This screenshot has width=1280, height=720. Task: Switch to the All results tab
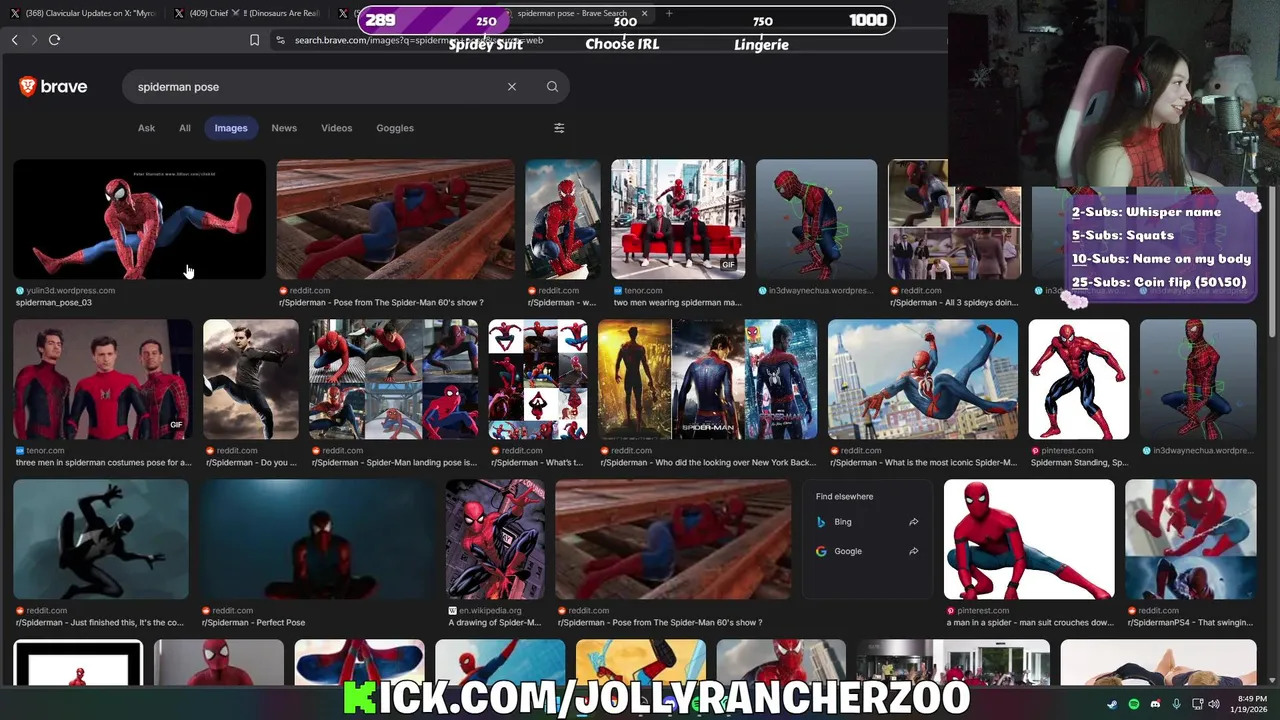click(185, 128)
